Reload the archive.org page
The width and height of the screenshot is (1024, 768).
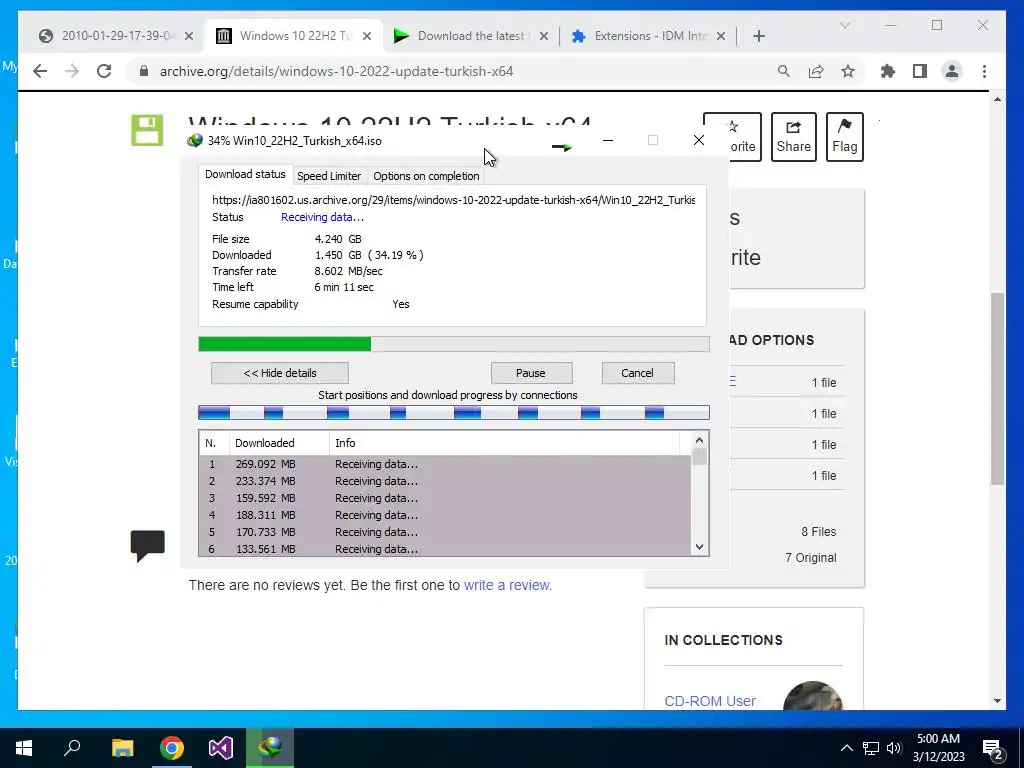pyautogui.click(x=104, y=71)
